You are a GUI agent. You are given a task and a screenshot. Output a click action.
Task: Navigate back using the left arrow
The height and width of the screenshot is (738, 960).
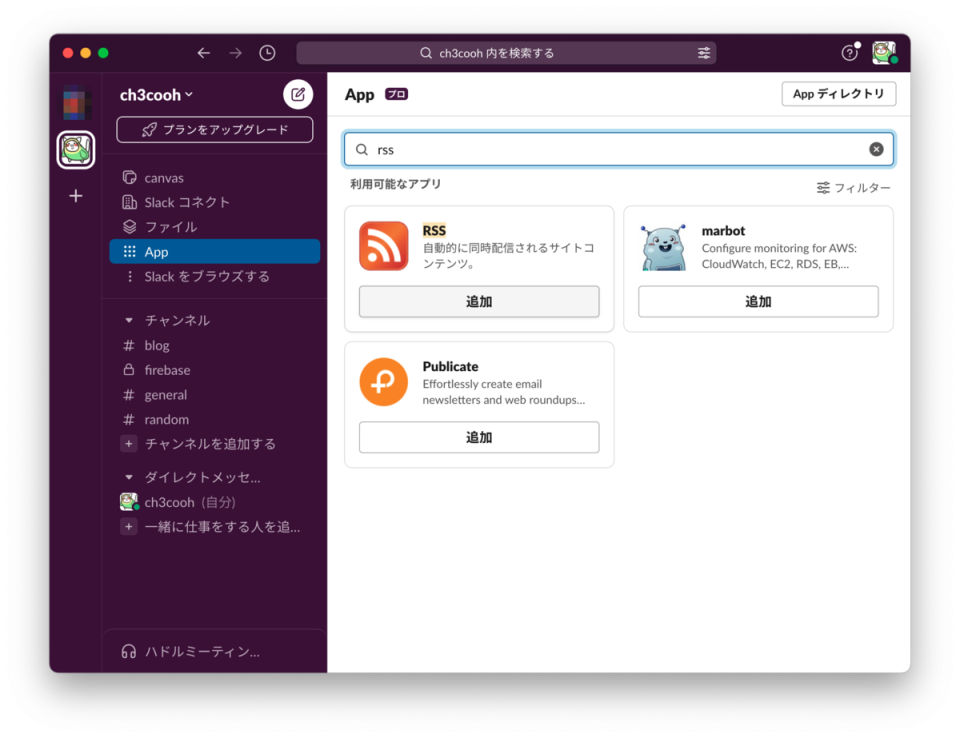coord(203,52)
